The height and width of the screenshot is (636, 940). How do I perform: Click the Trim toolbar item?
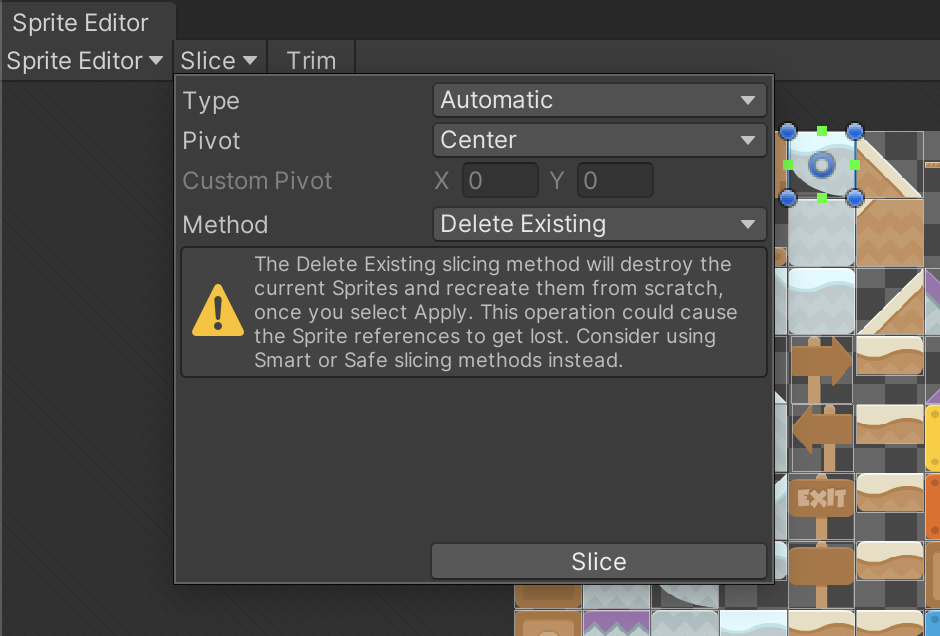pyautogui.click(x=311, y=61)
